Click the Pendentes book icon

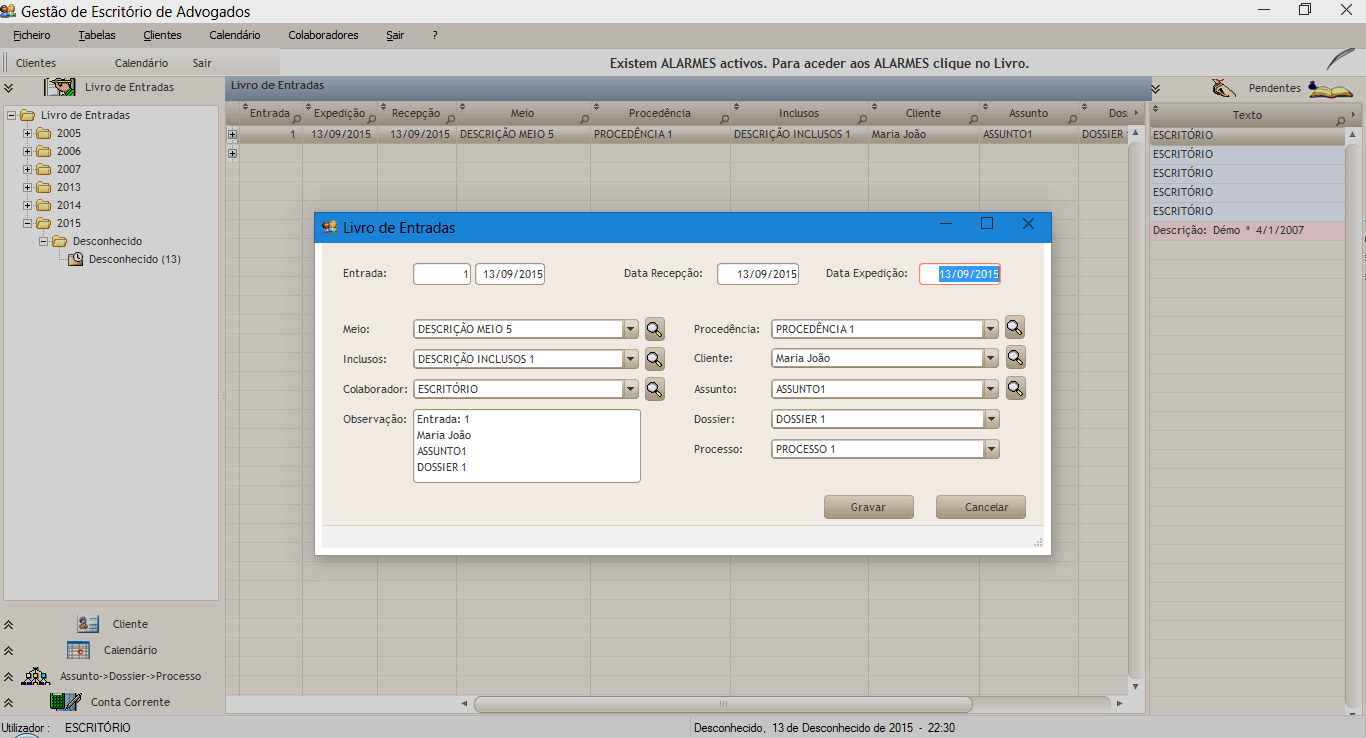tap(1329, 89)
